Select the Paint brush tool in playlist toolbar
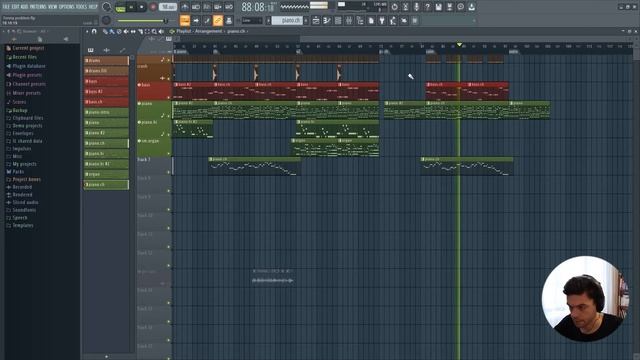Screen dimensions: 640x360 click(112, 31)
